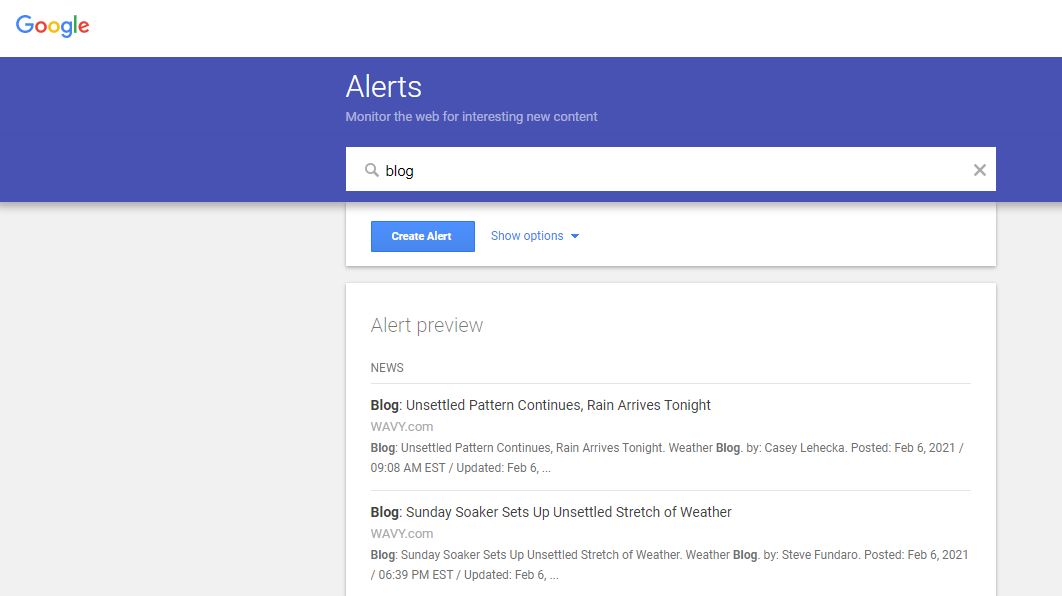
Task: Select the Steve Fundaro article snippet text
Action: [669, 565]
